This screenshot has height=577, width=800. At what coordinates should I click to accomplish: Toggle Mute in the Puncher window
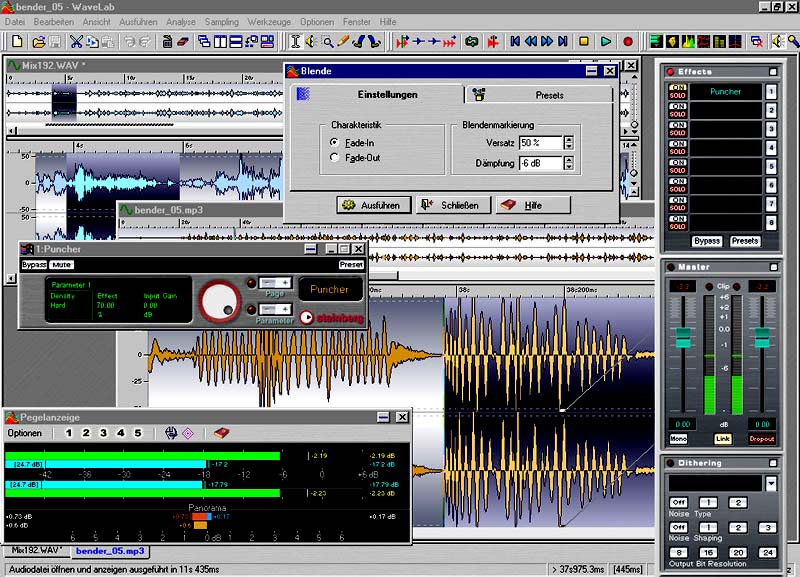pyautogui.click(x=62, y=265)
